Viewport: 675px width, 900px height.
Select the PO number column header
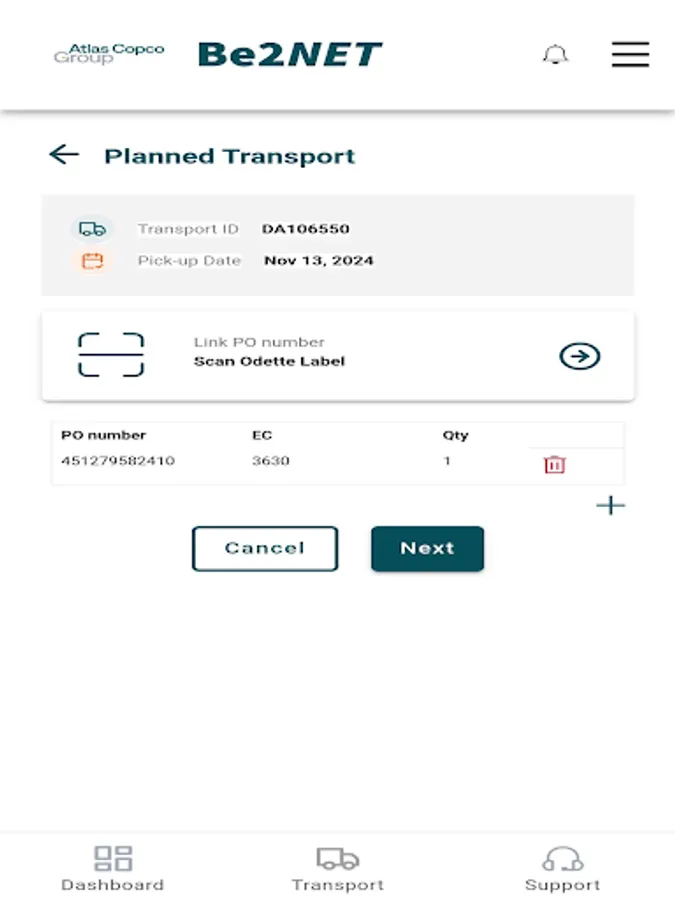click(103, 435)
